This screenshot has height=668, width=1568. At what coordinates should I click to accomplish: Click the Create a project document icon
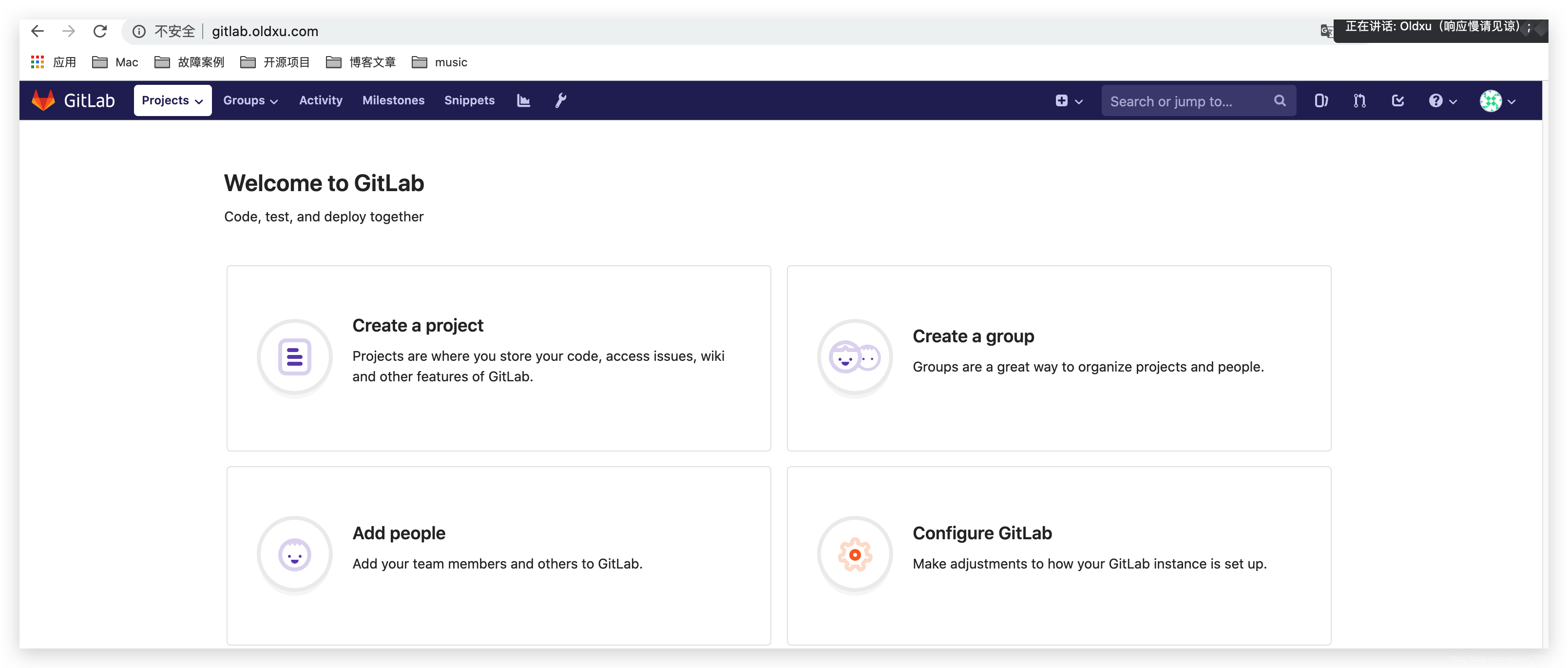click(x=295, y=357)
